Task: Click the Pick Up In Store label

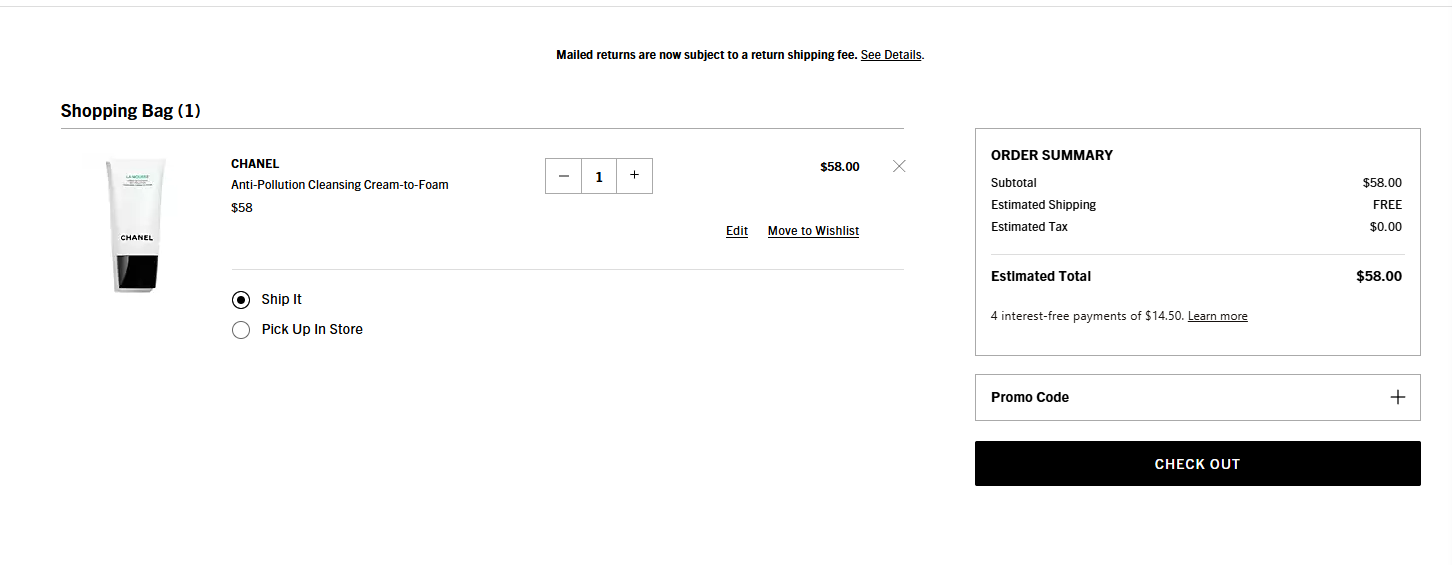Action: point(312,329)
